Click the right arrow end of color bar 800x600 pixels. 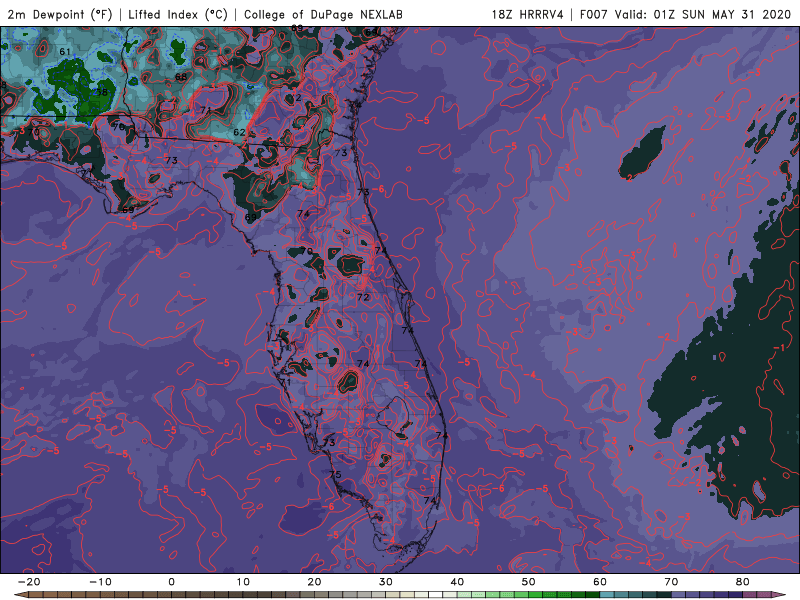point(780,595)
